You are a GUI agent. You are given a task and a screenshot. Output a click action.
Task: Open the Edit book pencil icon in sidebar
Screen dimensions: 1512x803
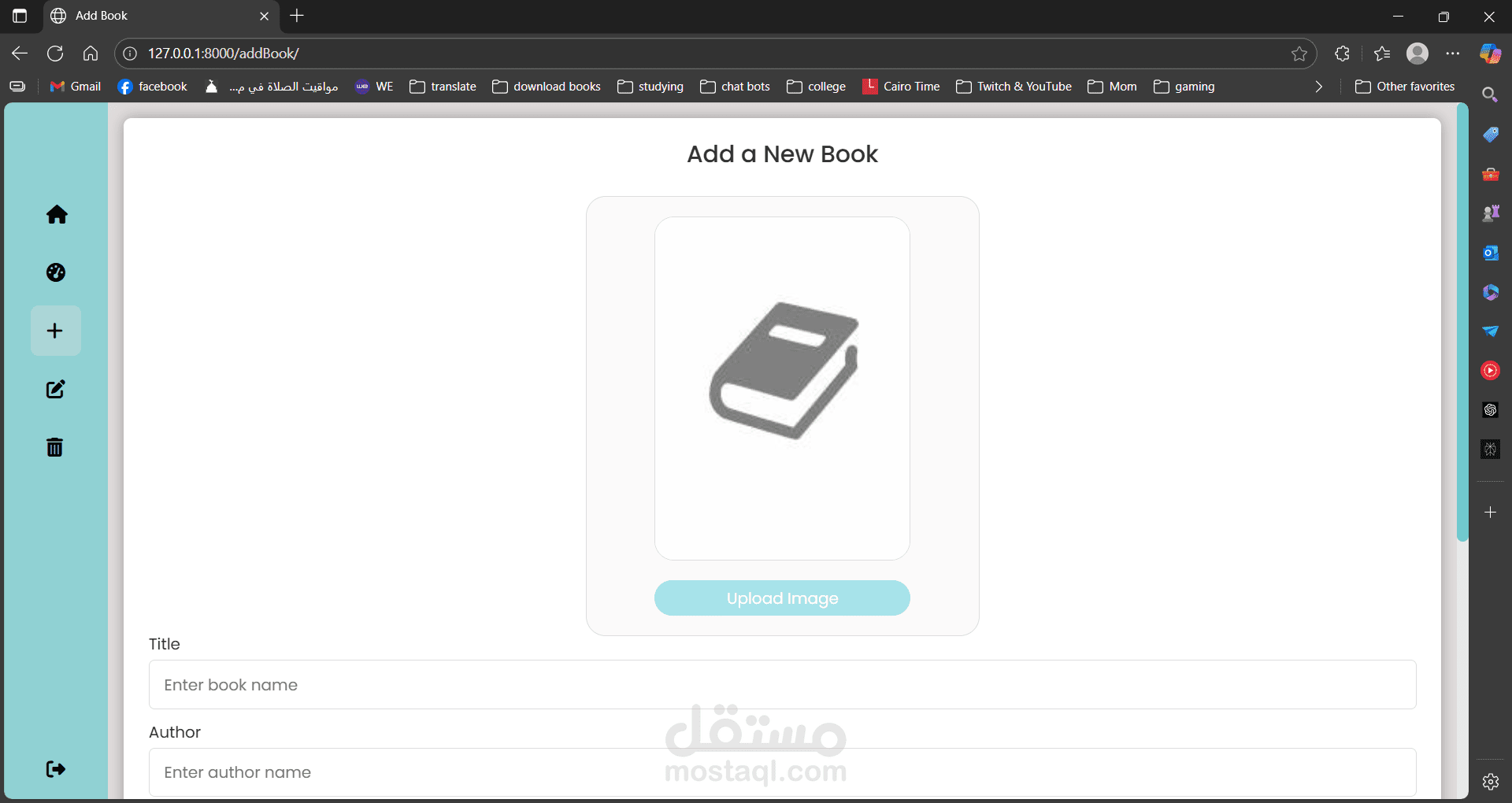point(56,389)
